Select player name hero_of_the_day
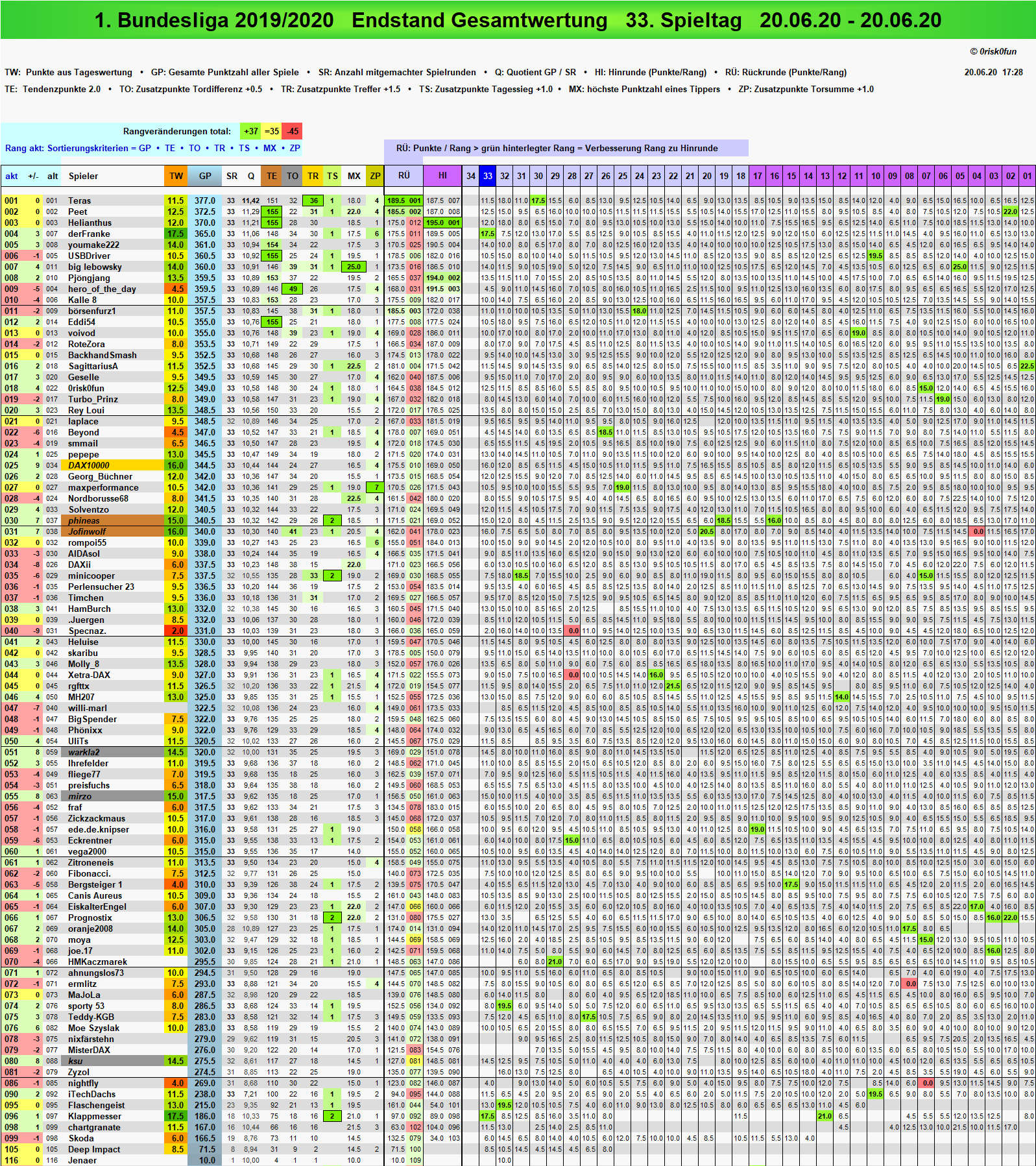 [x=102, y=289]
